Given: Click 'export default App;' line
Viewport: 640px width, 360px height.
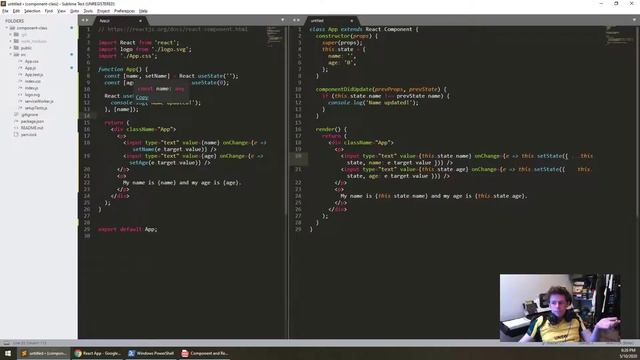Looking at the screenshot, I should tap(128, 229).
